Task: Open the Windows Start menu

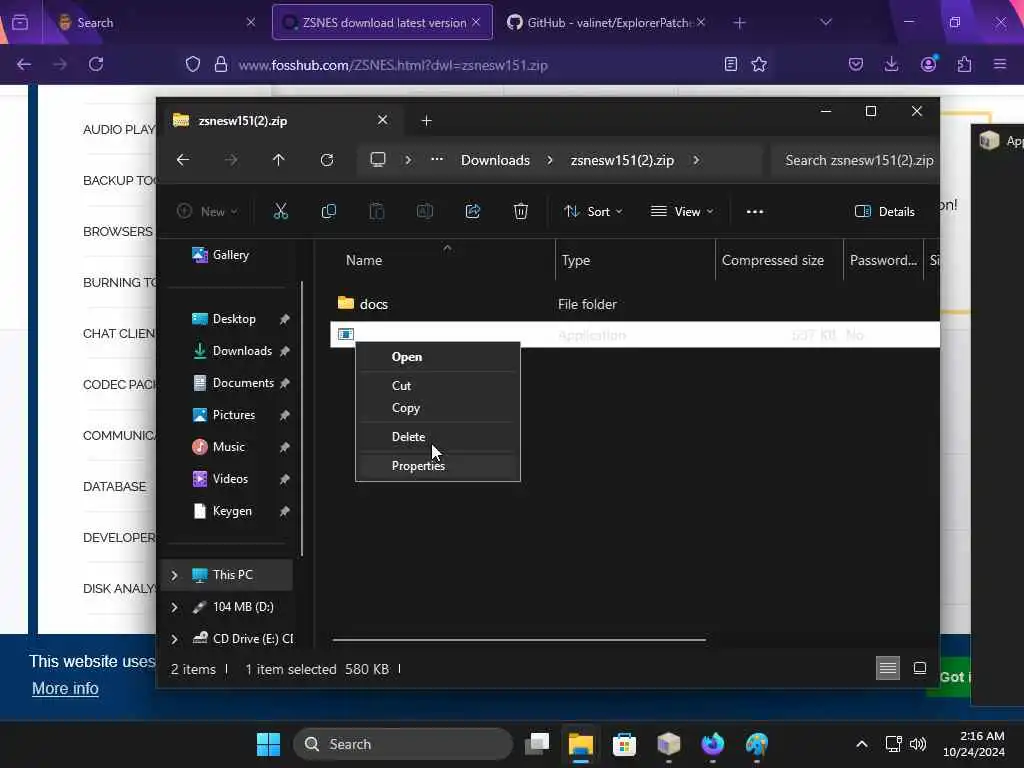Action: [268, 744]
